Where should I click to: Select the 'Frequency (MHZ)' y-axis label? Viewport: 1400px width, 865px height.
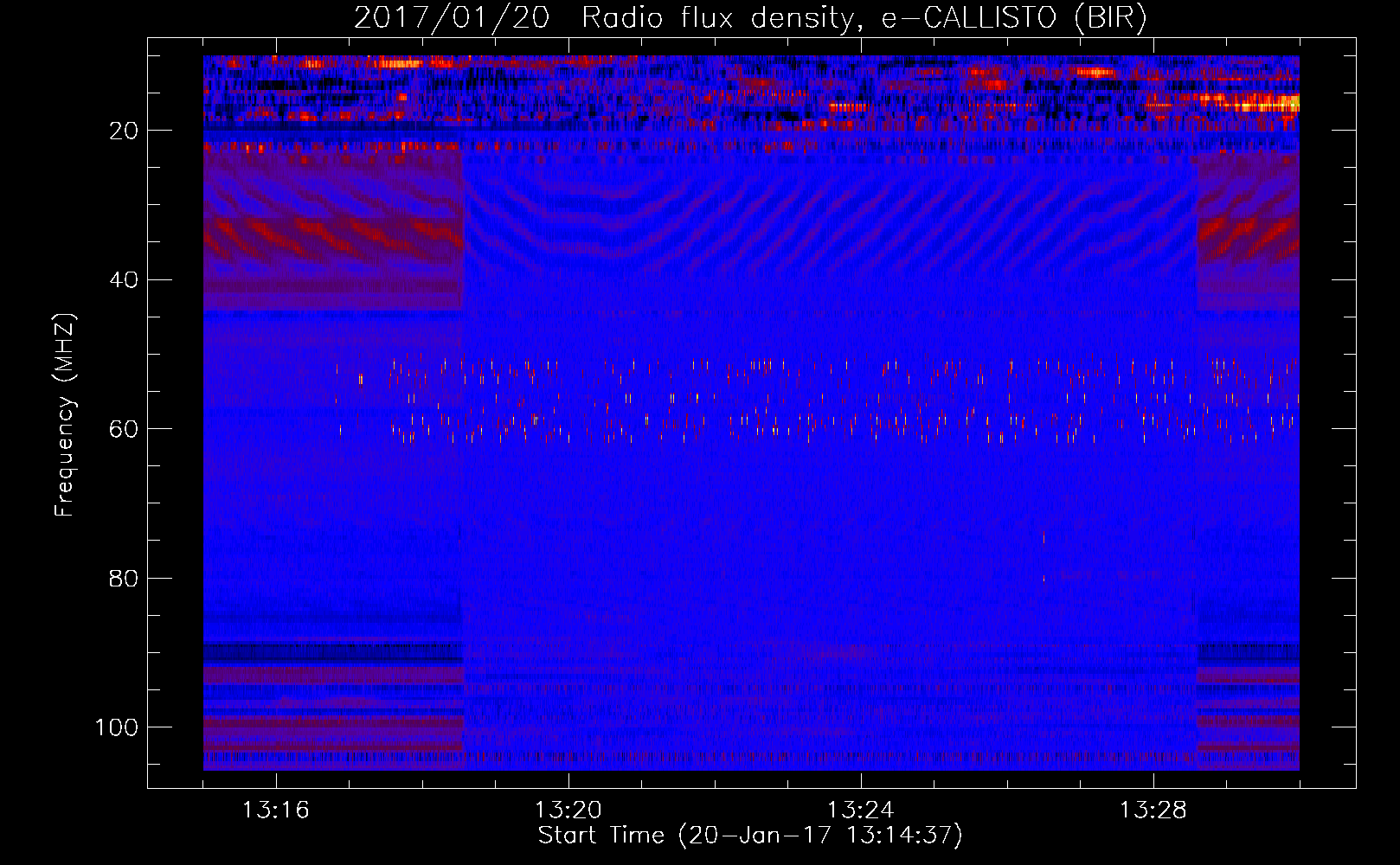[65, 414]
